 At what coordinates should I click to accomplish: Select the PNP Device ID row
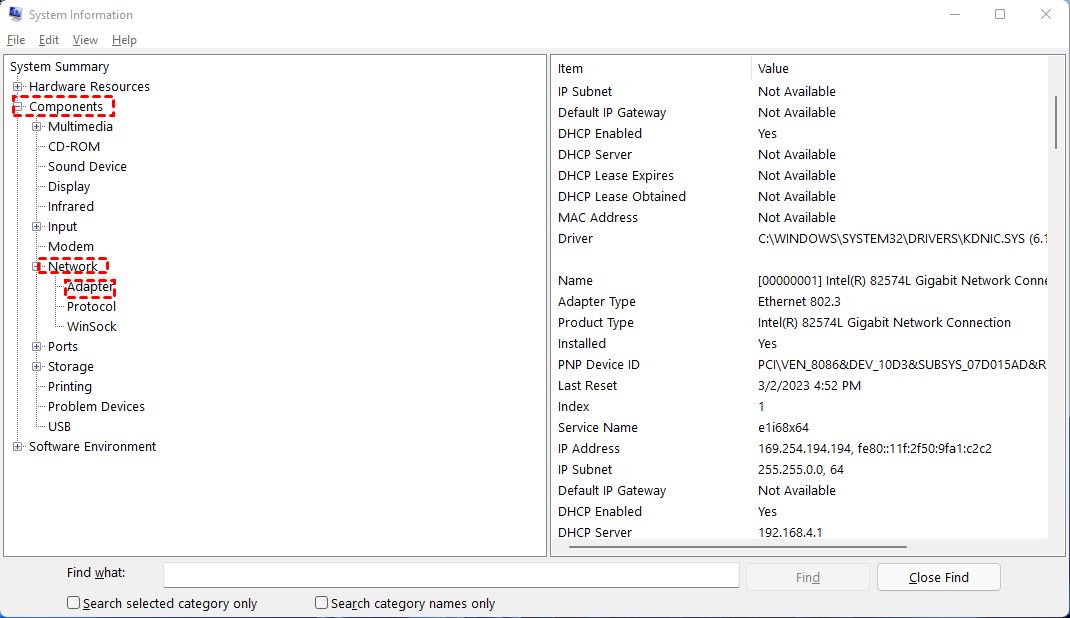click(x=800, y=365)
